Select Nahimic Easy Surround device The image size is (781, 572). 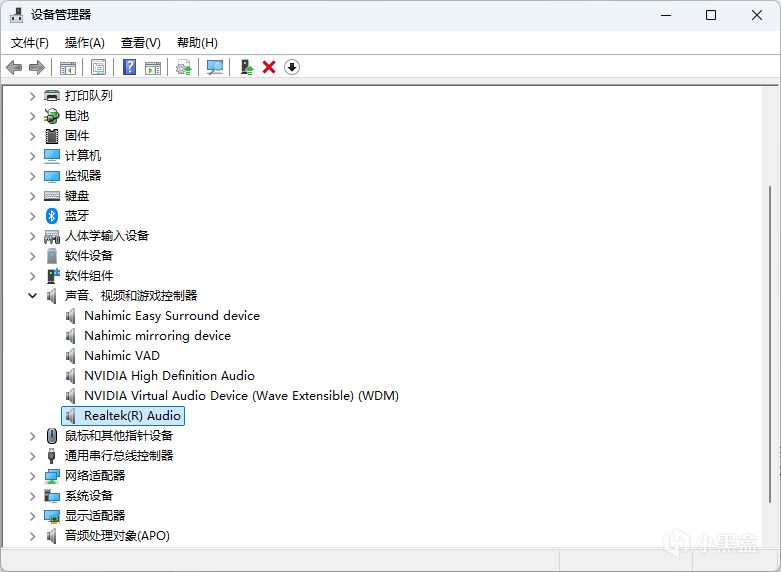[x=172, y=316]
